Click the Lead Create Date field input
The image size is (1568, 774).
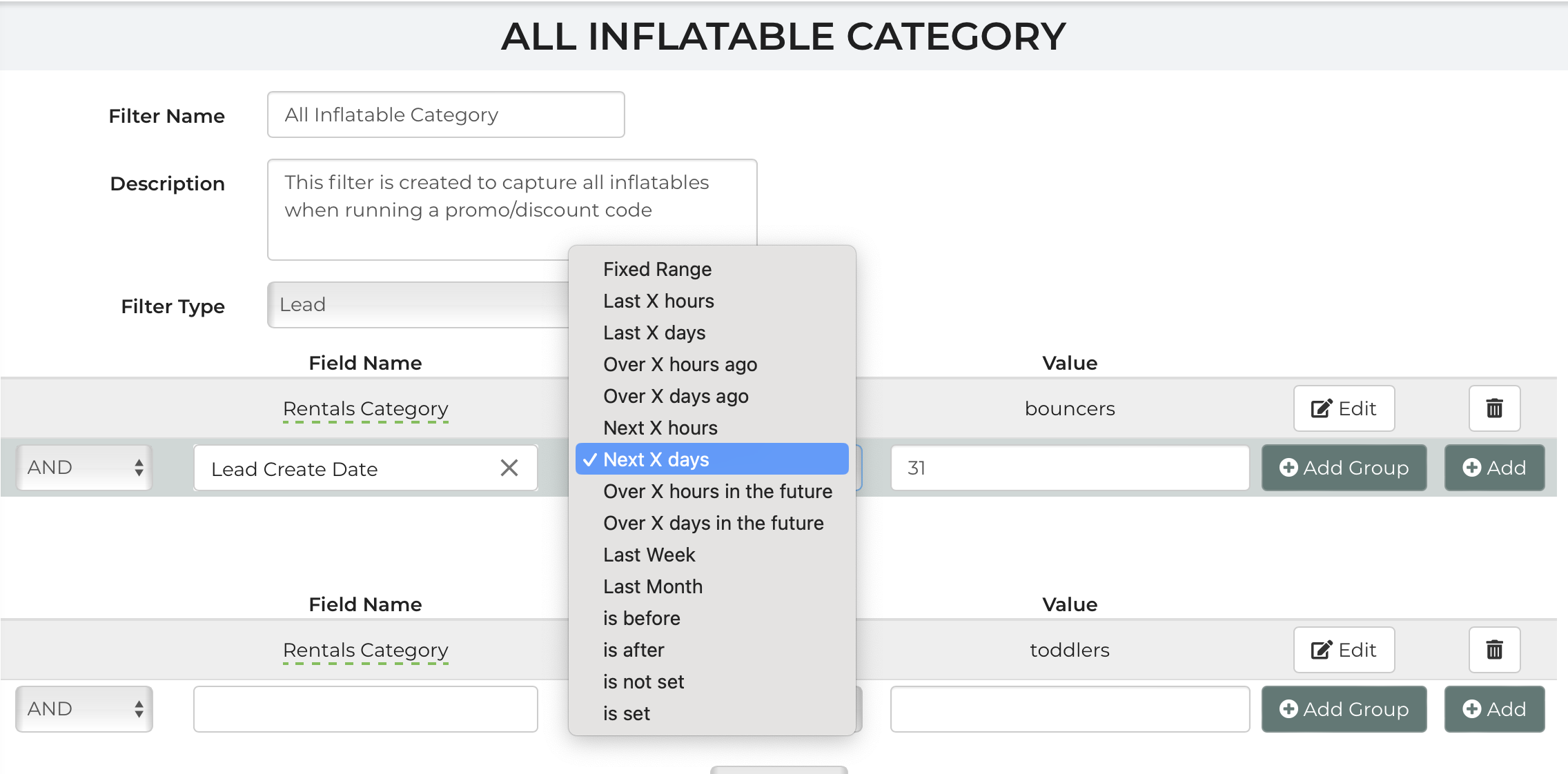tap(366, 468)
